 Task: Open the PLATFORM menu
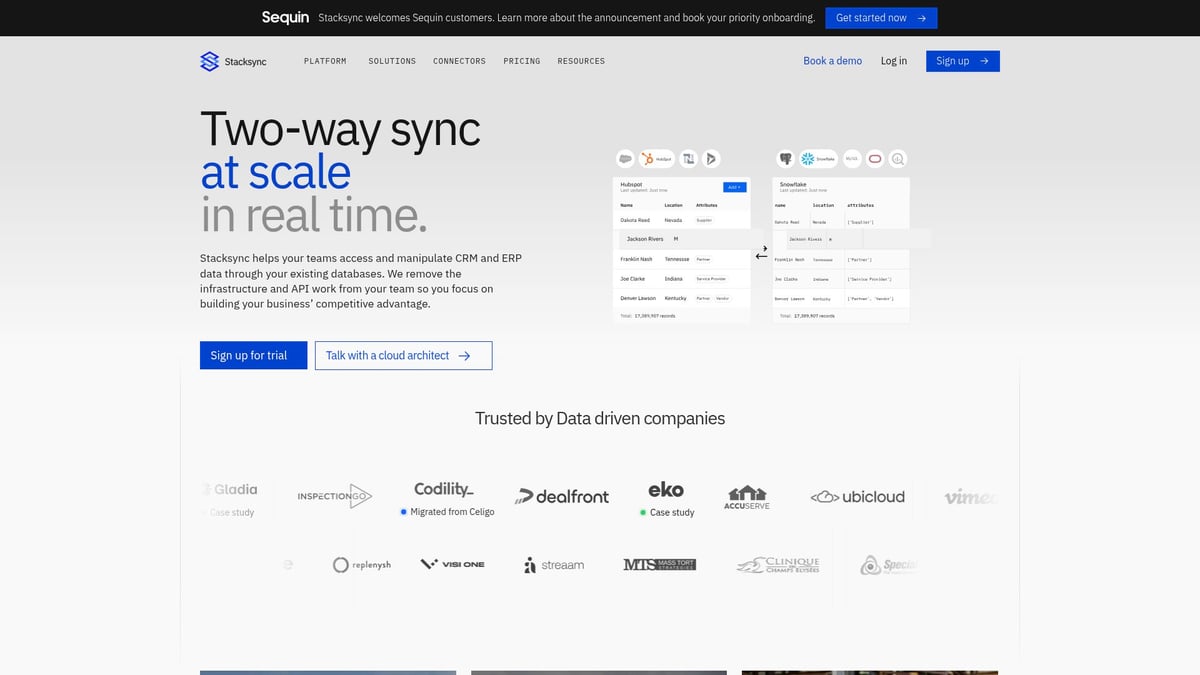pyautogui.click(x=324, y=61)
